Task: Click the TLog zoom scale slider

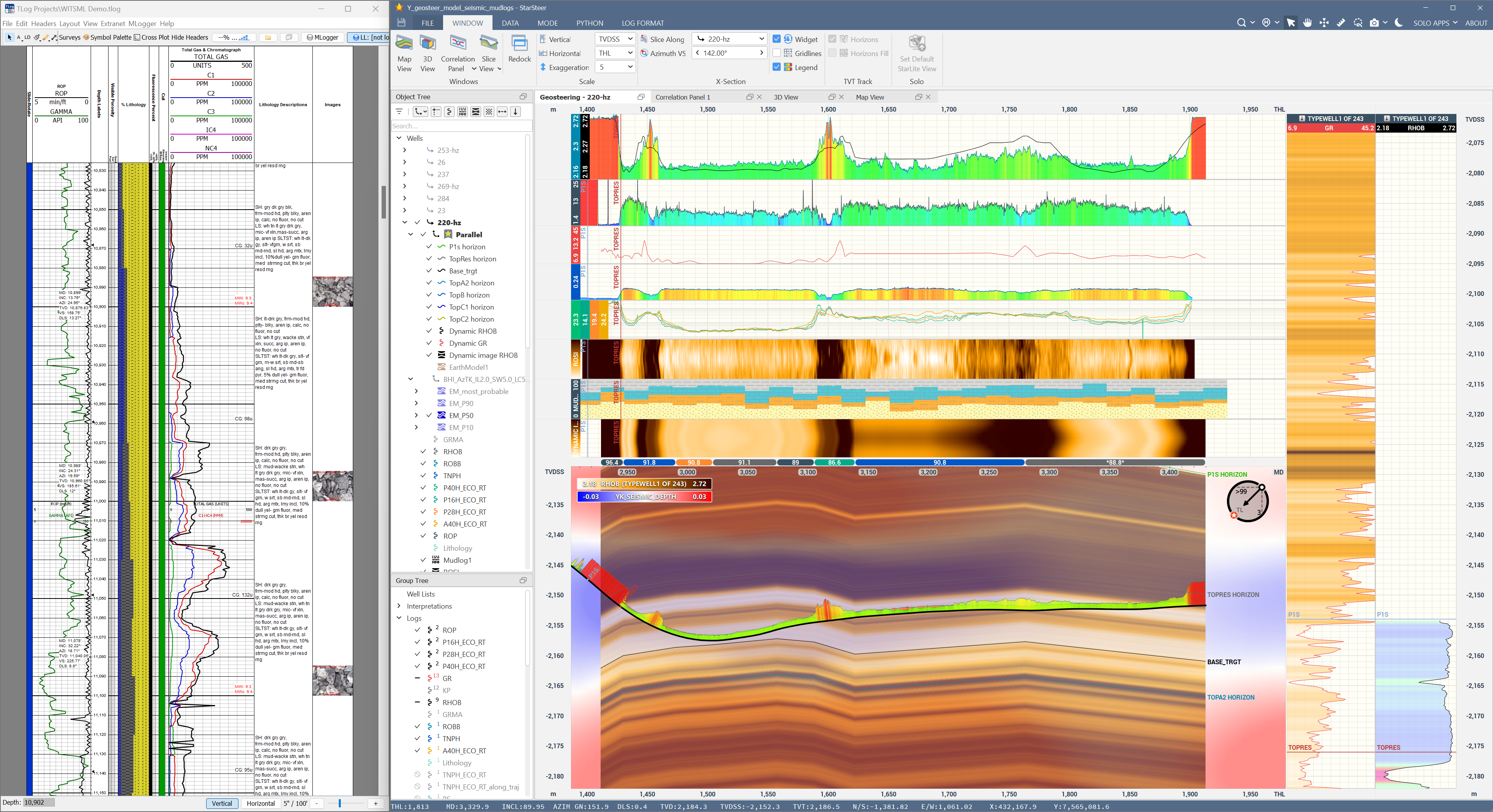Action: 340,803
